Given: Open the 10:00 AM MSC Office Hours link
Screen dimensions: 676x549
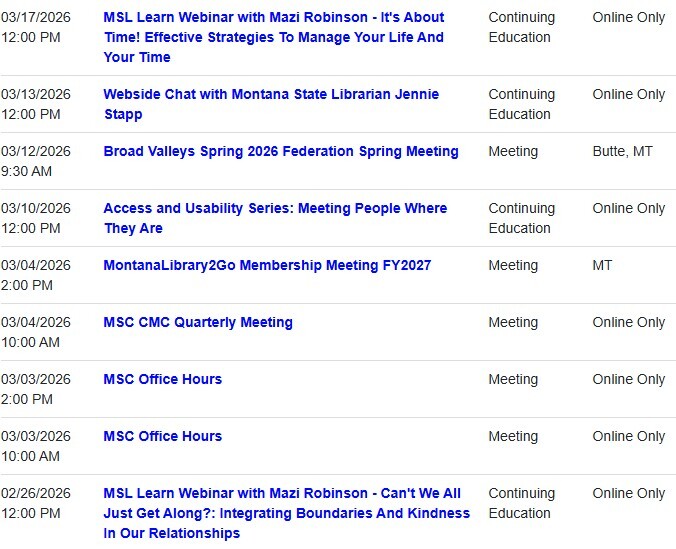Looking at the screenshot, I should coord(162,436).
